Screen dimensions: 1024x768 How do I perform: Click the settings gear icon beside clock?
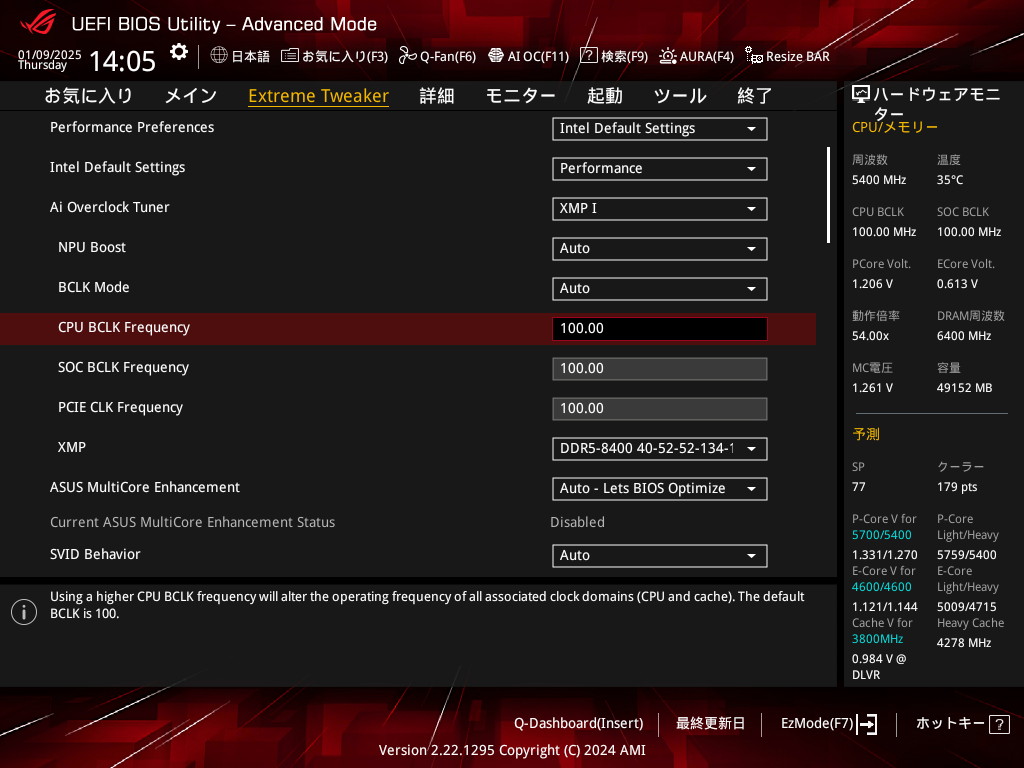pos(178,52)
